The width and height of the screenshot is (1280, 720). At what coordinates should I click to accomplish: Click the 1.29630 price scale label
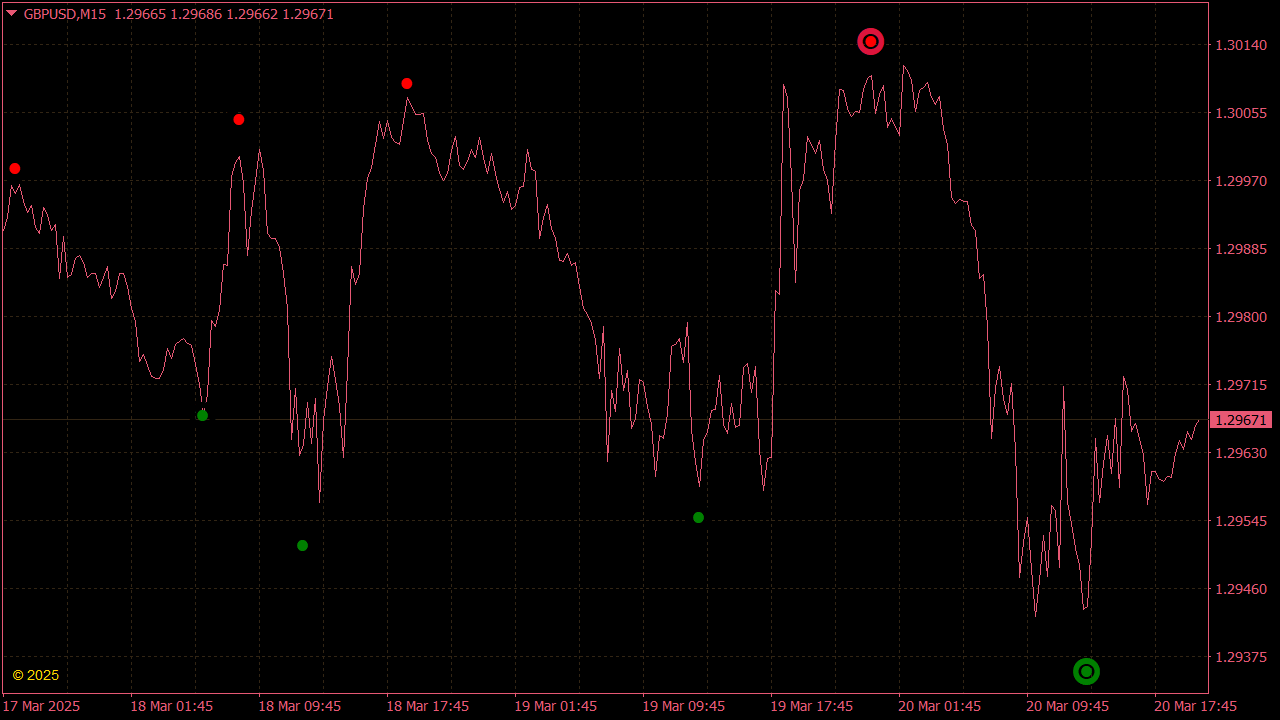(1241, 453)
